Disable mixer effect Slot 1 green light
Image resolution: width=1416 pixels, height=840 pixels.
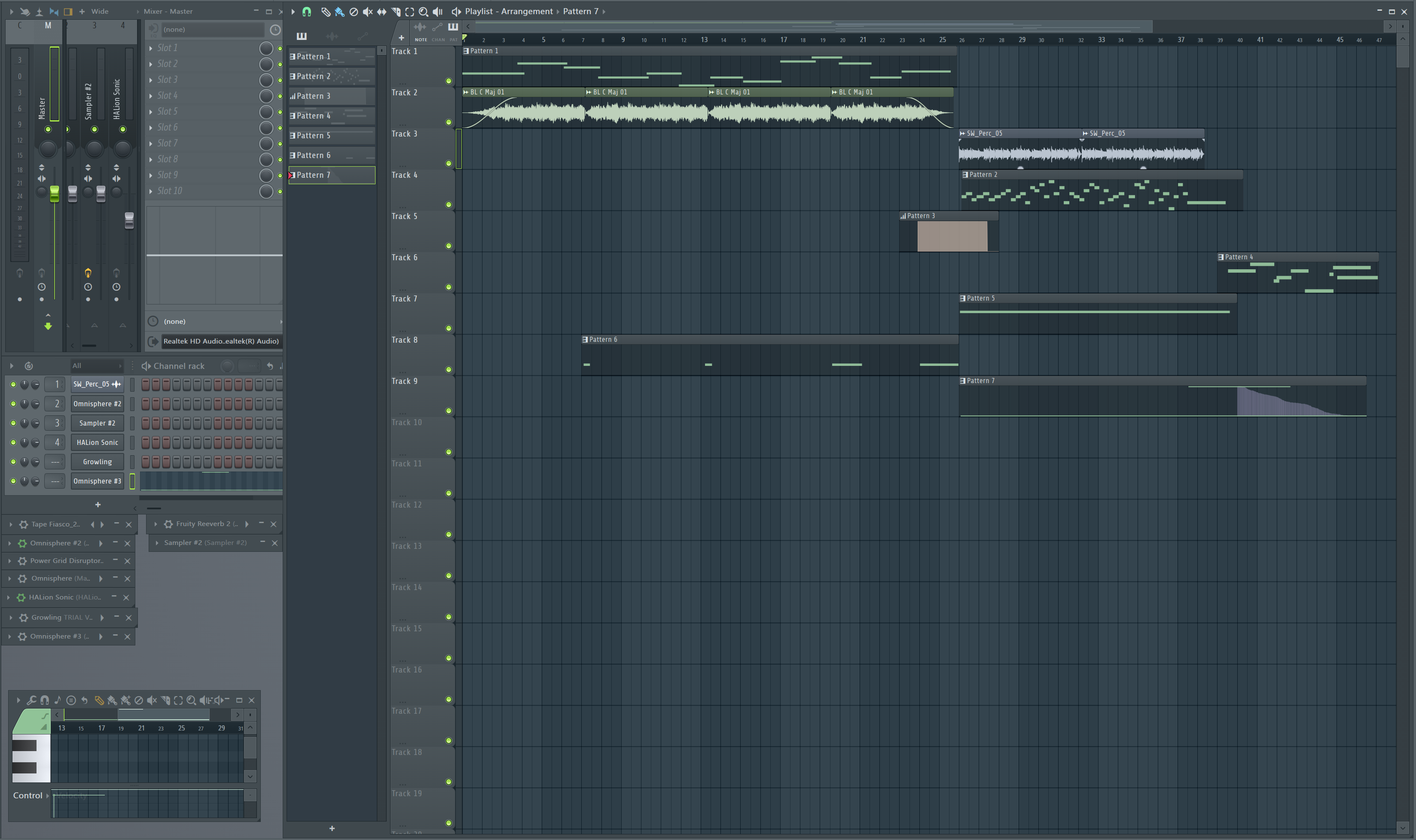[280, 48]
